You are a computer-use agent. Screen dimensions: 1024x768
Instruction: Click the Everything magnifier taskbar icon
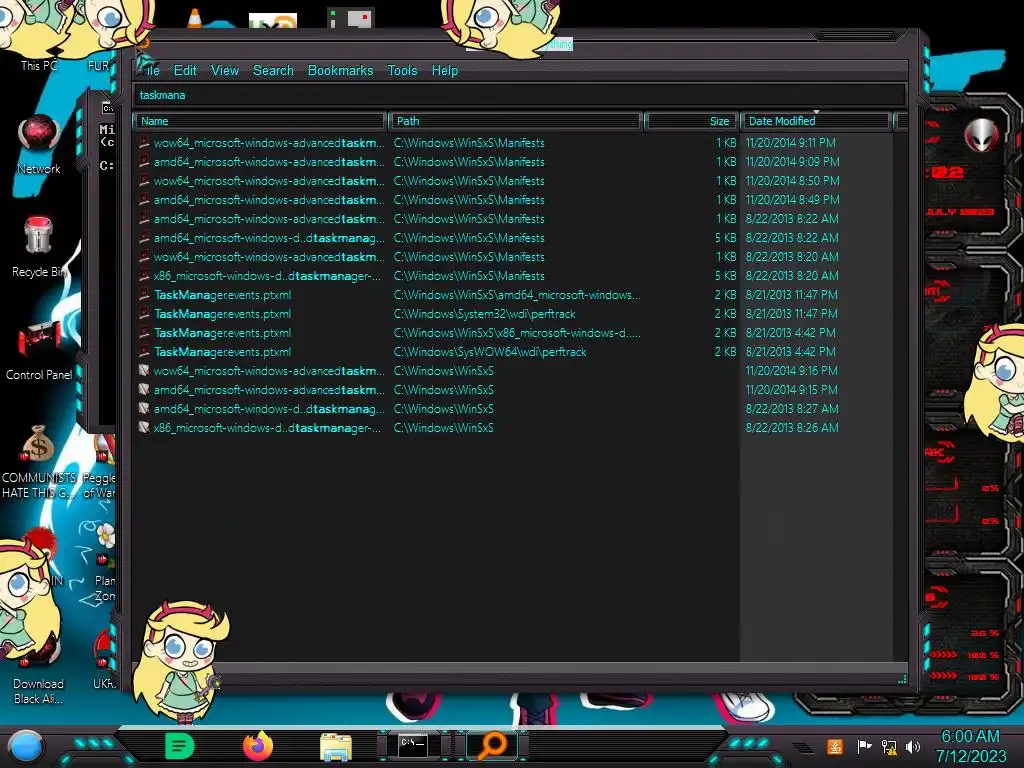click(493, 746)
